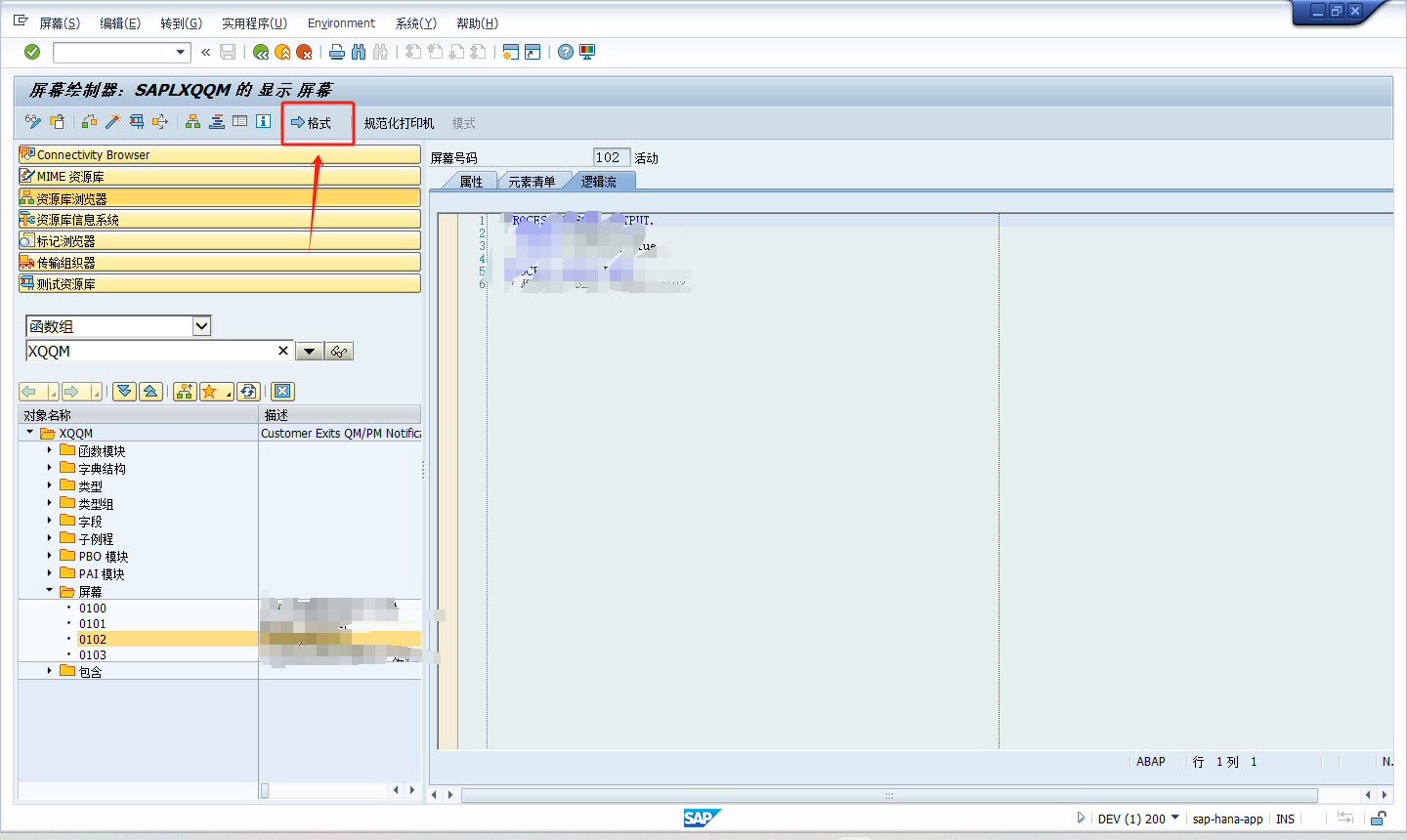Image resolution: width=1407 pixels, height=840 pixels.
Task: Expand the 函数模块 folder
Action: click(x=49, y=451)
